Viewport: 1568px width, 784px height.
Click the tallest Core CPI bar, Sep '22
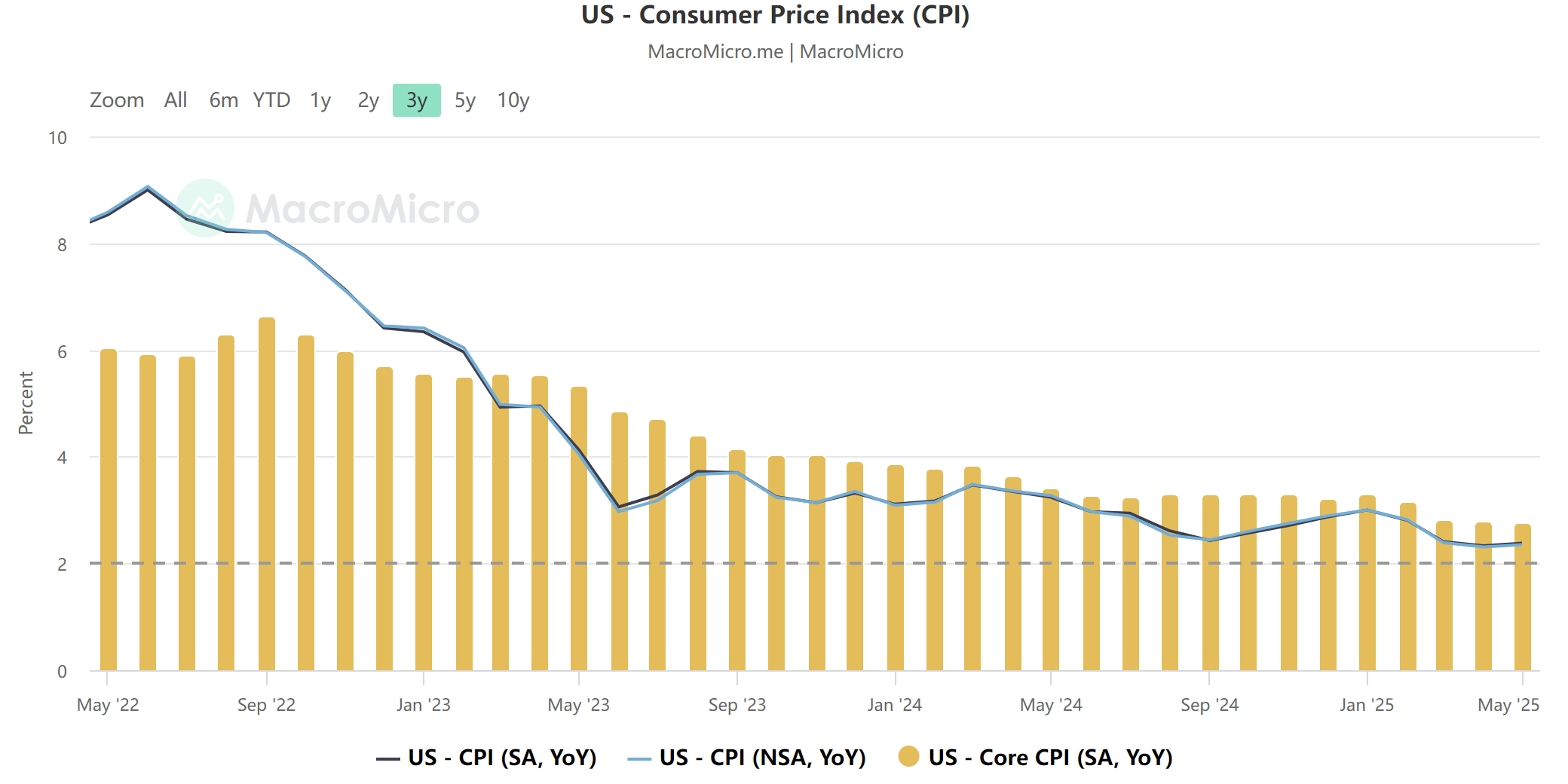click(267, 494)
